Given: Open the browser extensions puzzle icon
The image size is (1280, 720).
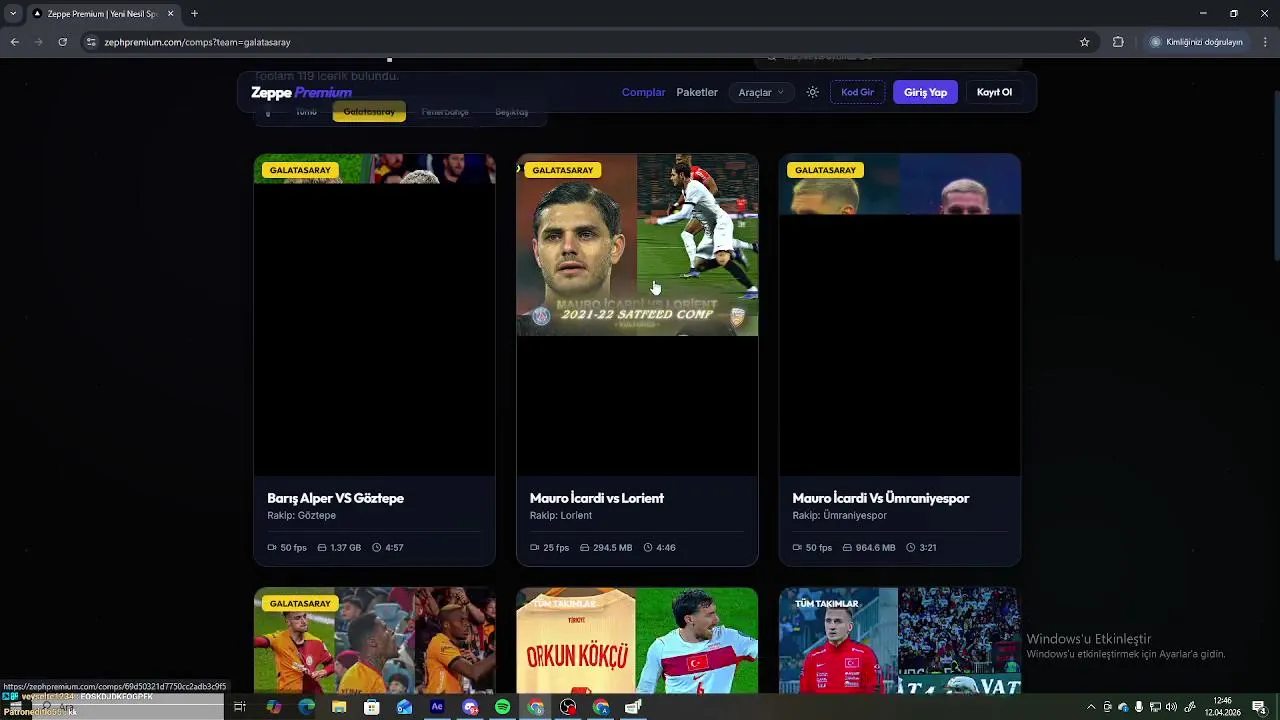Looking at the screenshot, I should [1118, 42].
